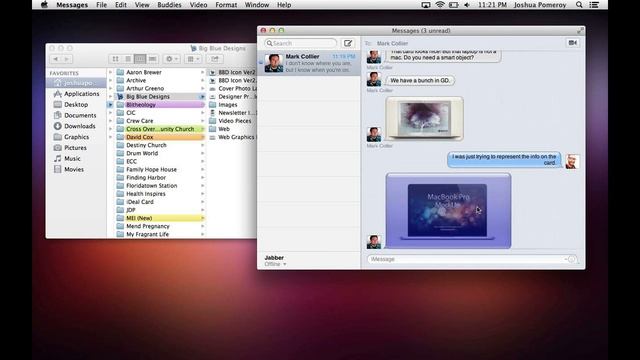Click the Finder back arrow button
640x360 pixels.
(x=56, y=59)
